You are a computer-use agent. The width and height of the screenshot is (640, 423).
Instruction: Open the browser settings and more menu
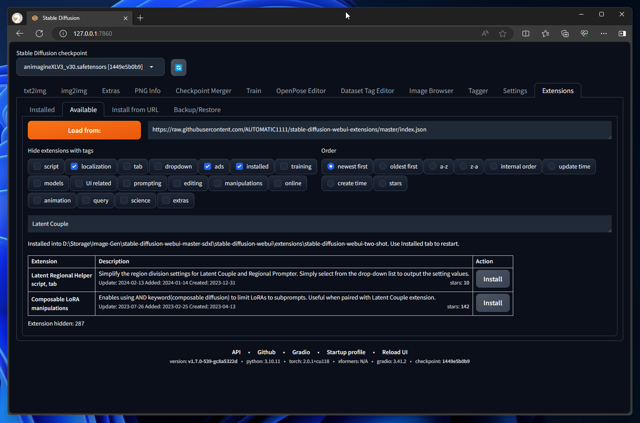[x=604, y=33]
